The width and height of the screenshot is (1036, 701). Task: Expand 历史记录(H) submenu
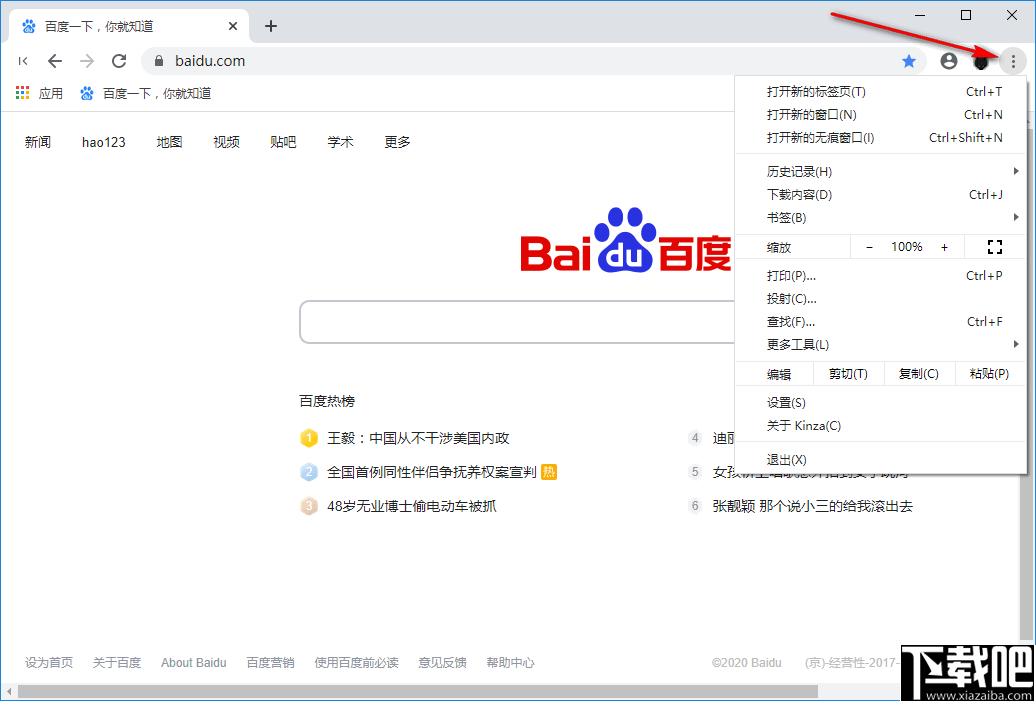(x=881, y=172)
